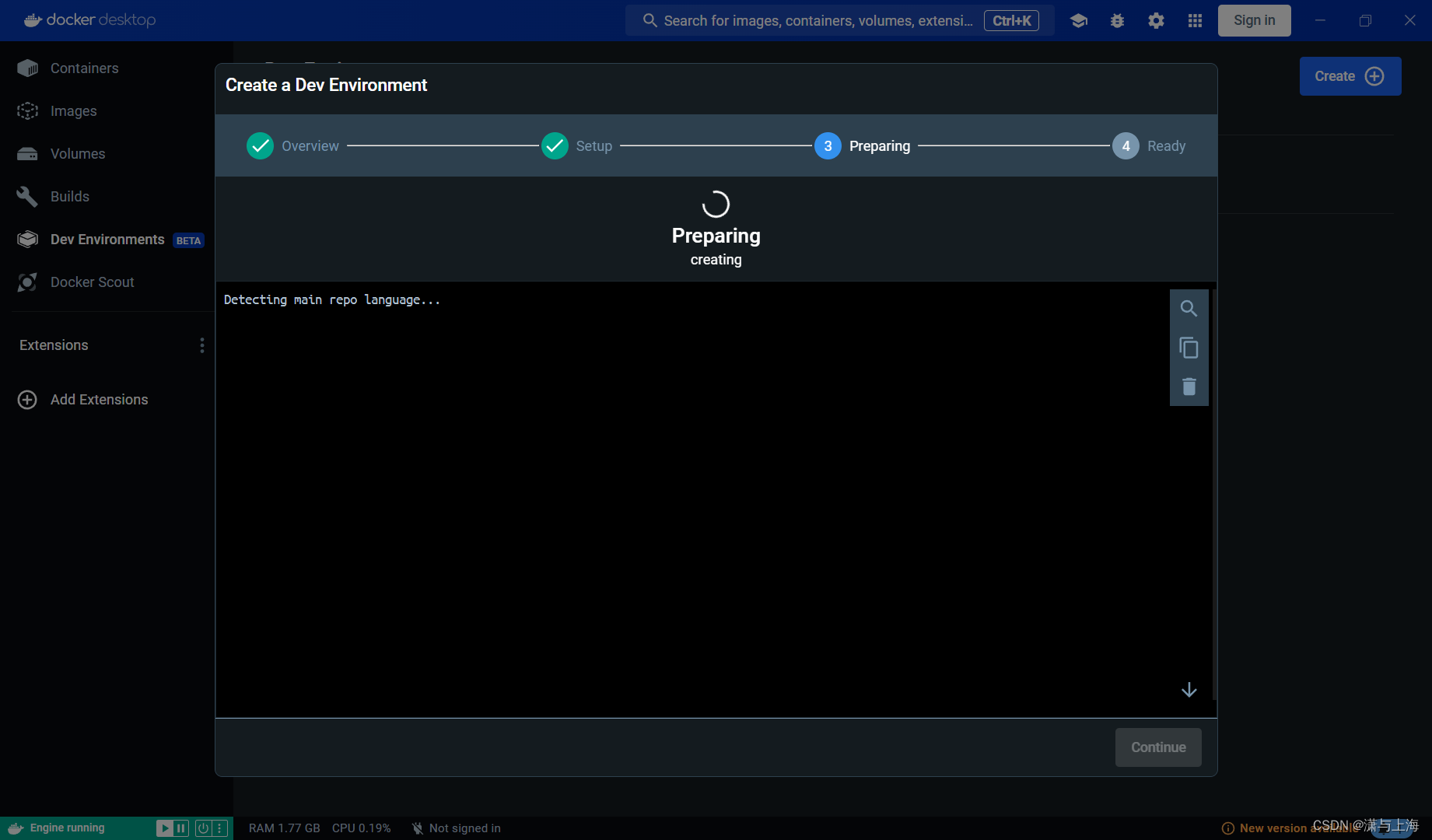Viewport: 1432px width, 840px height.
Task: Open the apps grid icon
Action: click(1195, 21)
